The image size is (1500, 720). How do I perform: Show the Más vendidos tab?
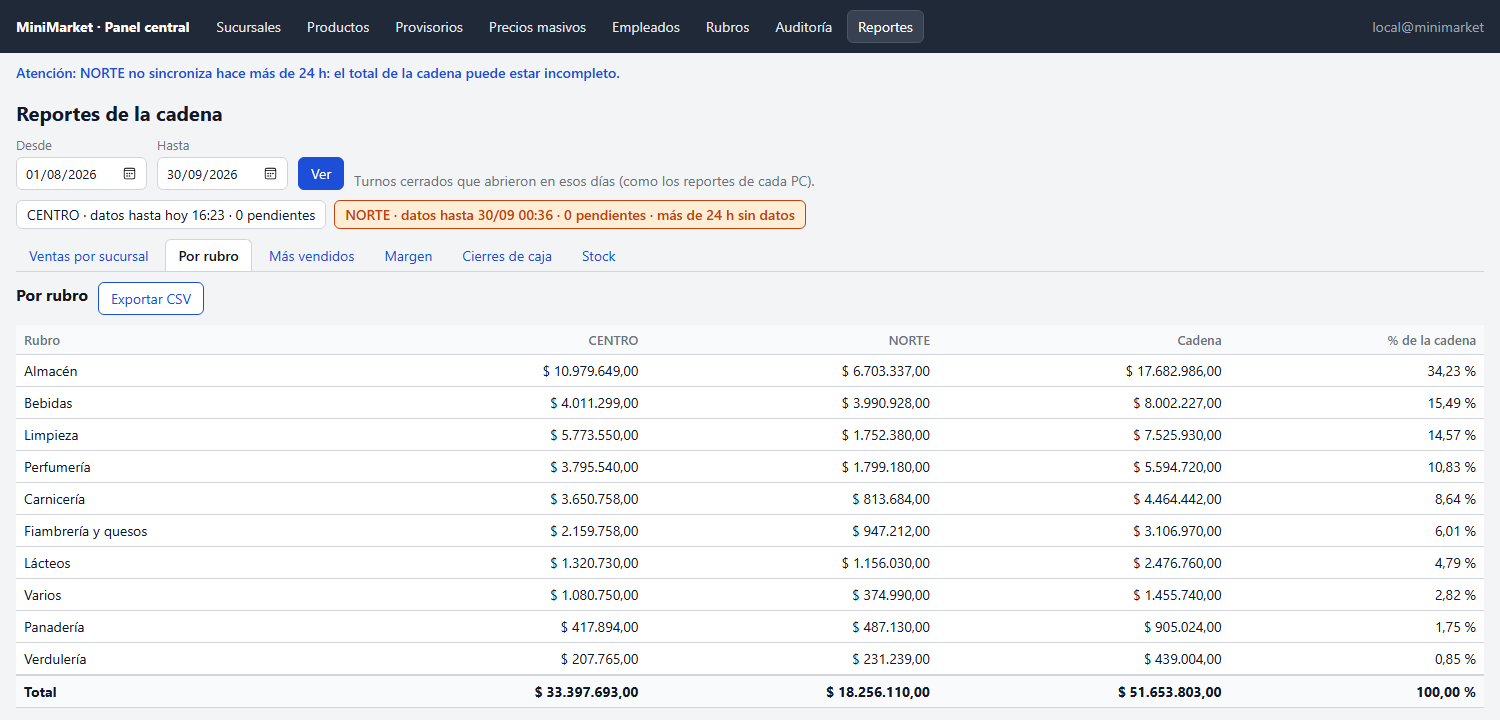[312, 256]
